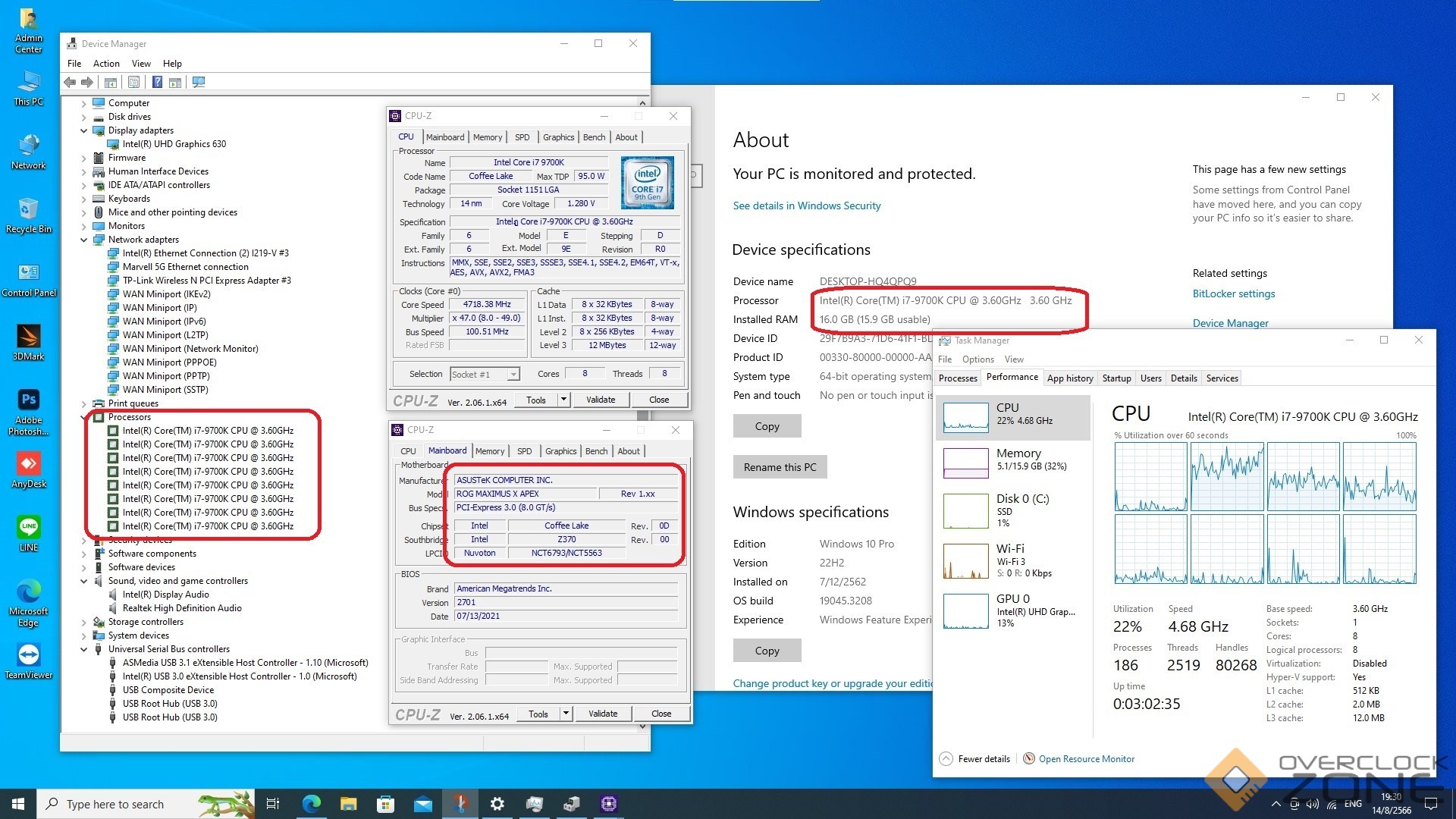1456x819 pixels.
Task: Open the Tools dropdown arrow in lower CPU-Z
Action: [x=566, y=714]
